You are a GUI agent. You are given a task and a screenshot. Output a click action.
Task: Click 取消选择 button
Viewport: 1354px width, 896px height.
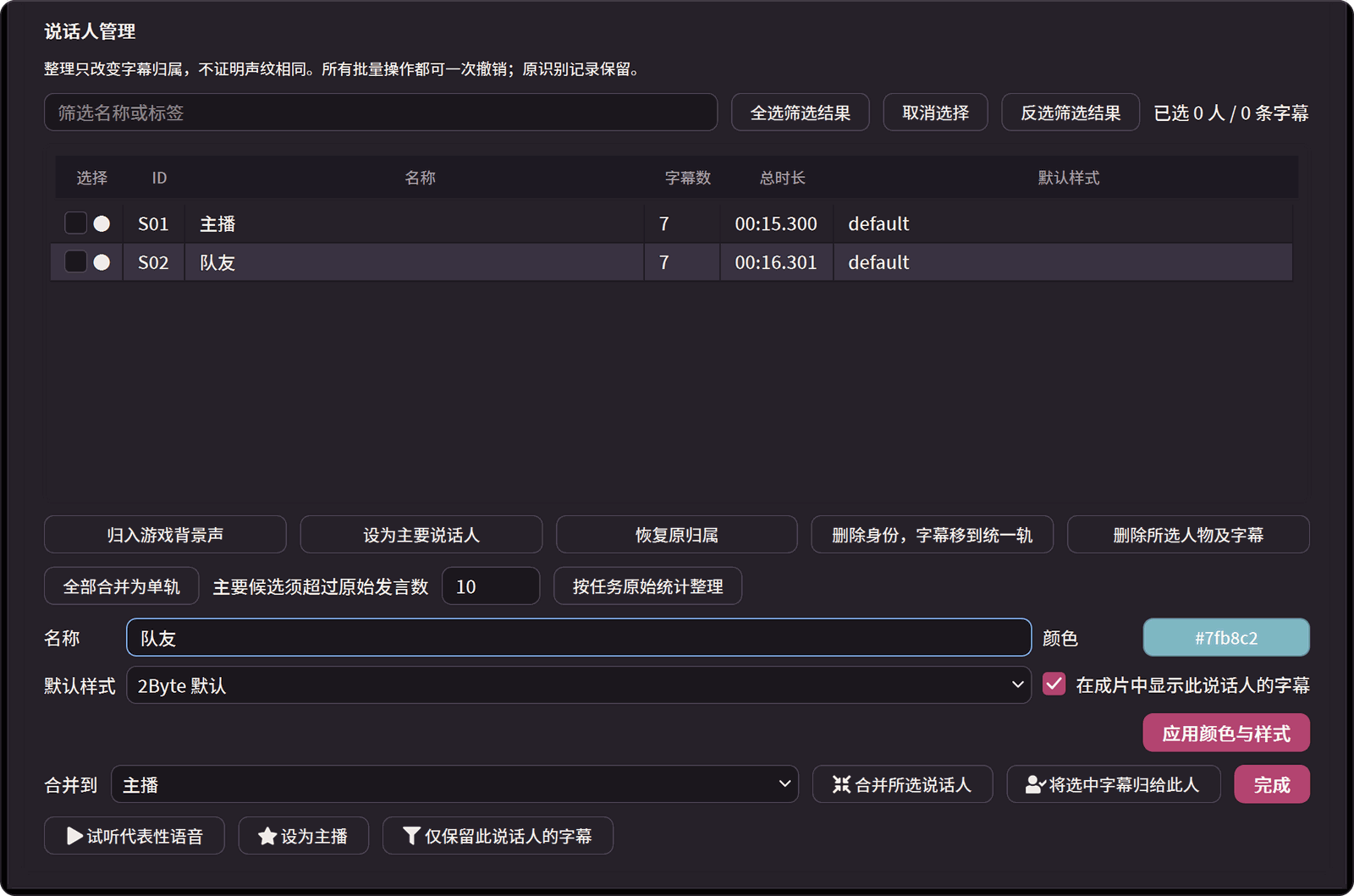[x=936, y=112]
